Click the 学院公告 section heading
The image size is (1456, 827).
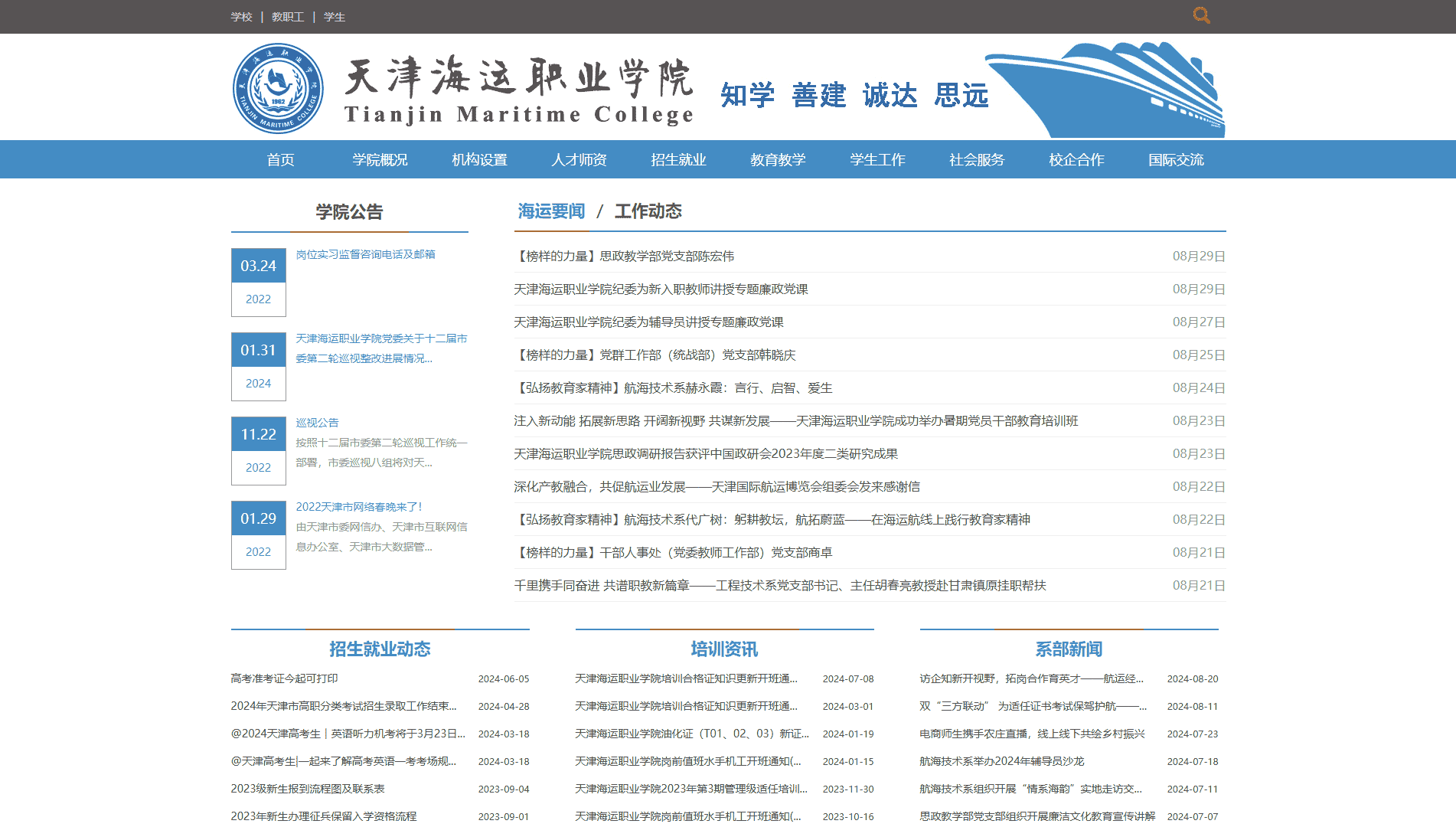[349, 212]
